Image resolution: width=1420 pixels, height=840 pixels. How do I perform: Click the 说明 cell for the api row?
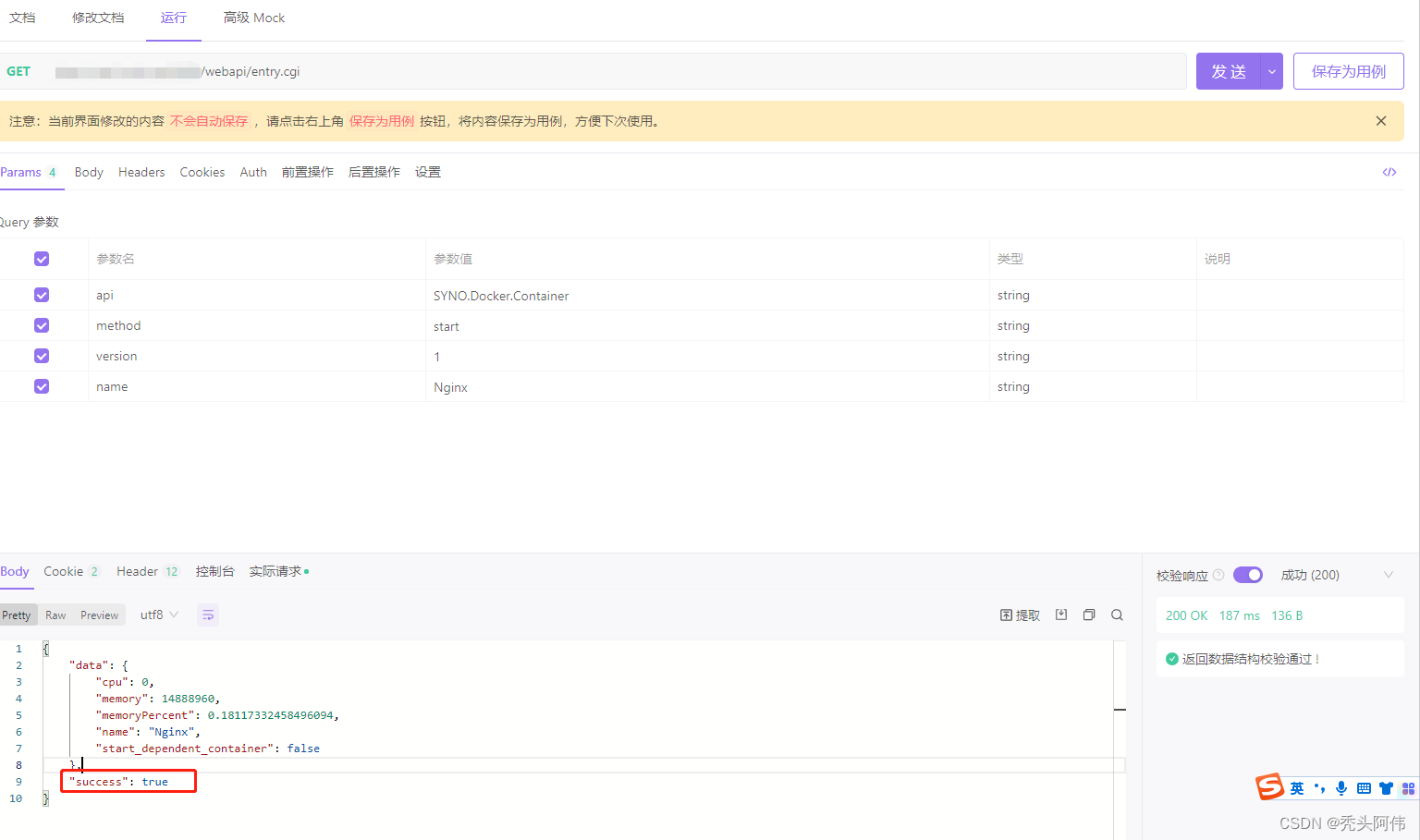[x=1300, y=295]
